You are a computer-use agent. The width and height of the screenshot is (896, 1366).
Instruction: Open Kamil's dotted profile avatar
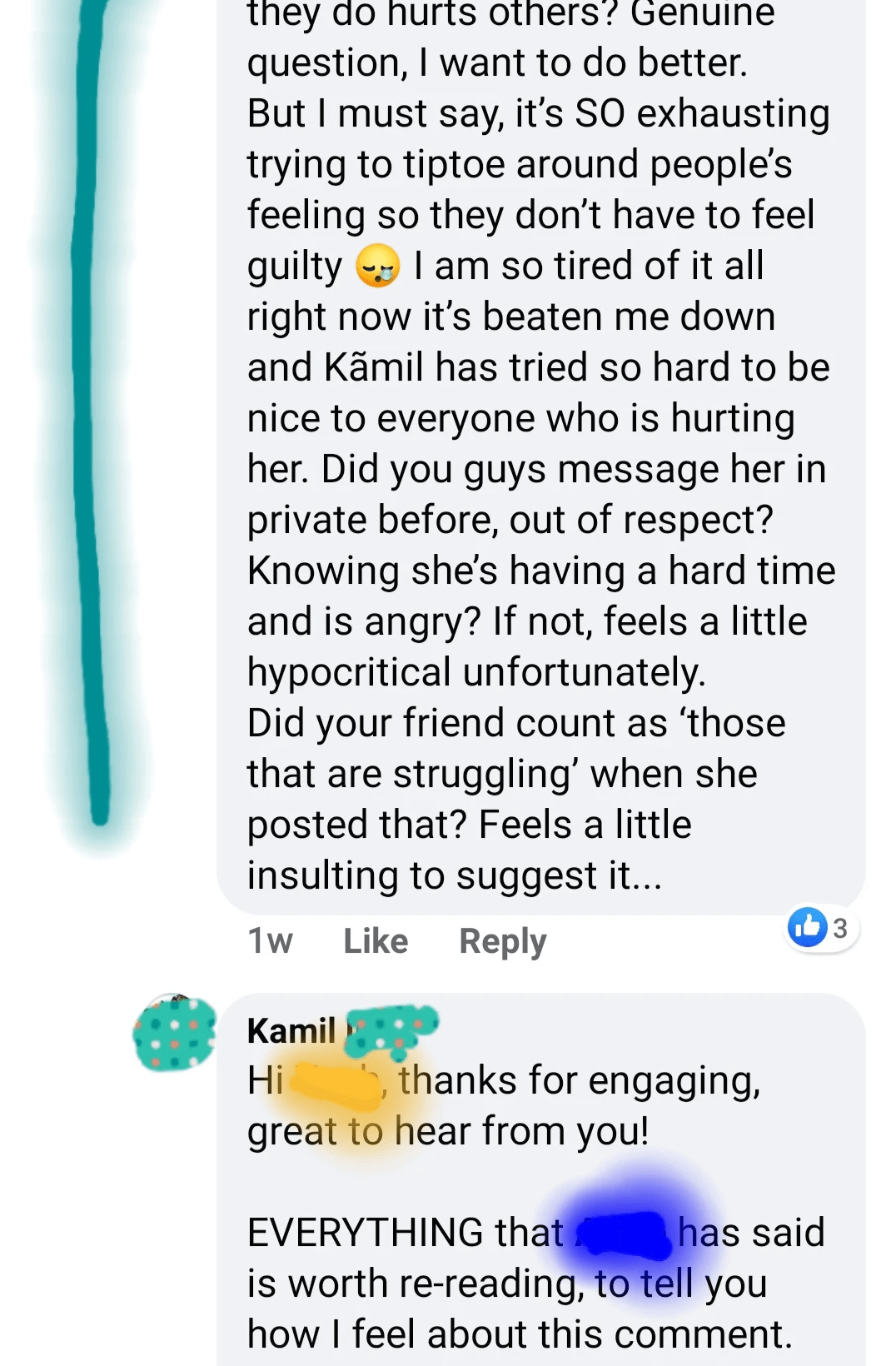click(173, 1033)
